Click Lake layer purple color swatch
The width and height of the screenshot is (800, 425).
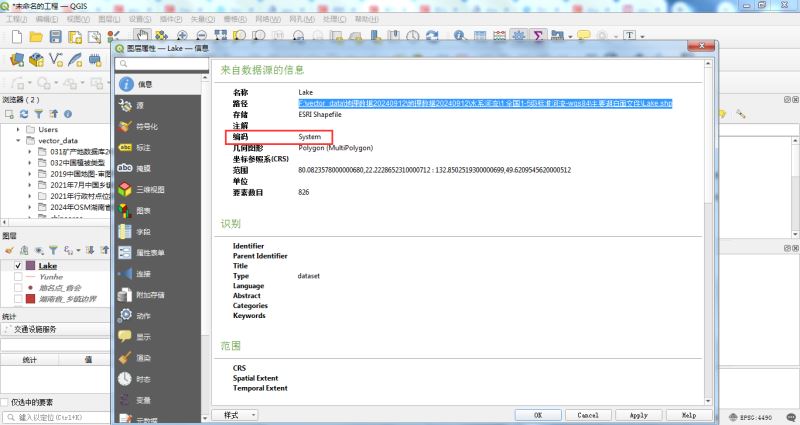pyautogui.click(x=31, y=265)
